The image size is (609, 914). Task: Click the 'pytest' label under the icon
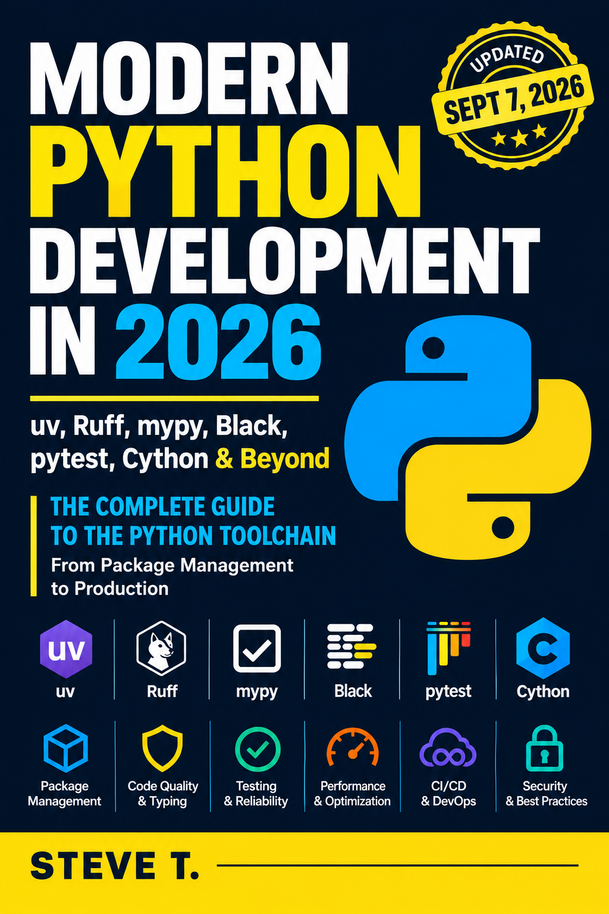click(448, 692)
